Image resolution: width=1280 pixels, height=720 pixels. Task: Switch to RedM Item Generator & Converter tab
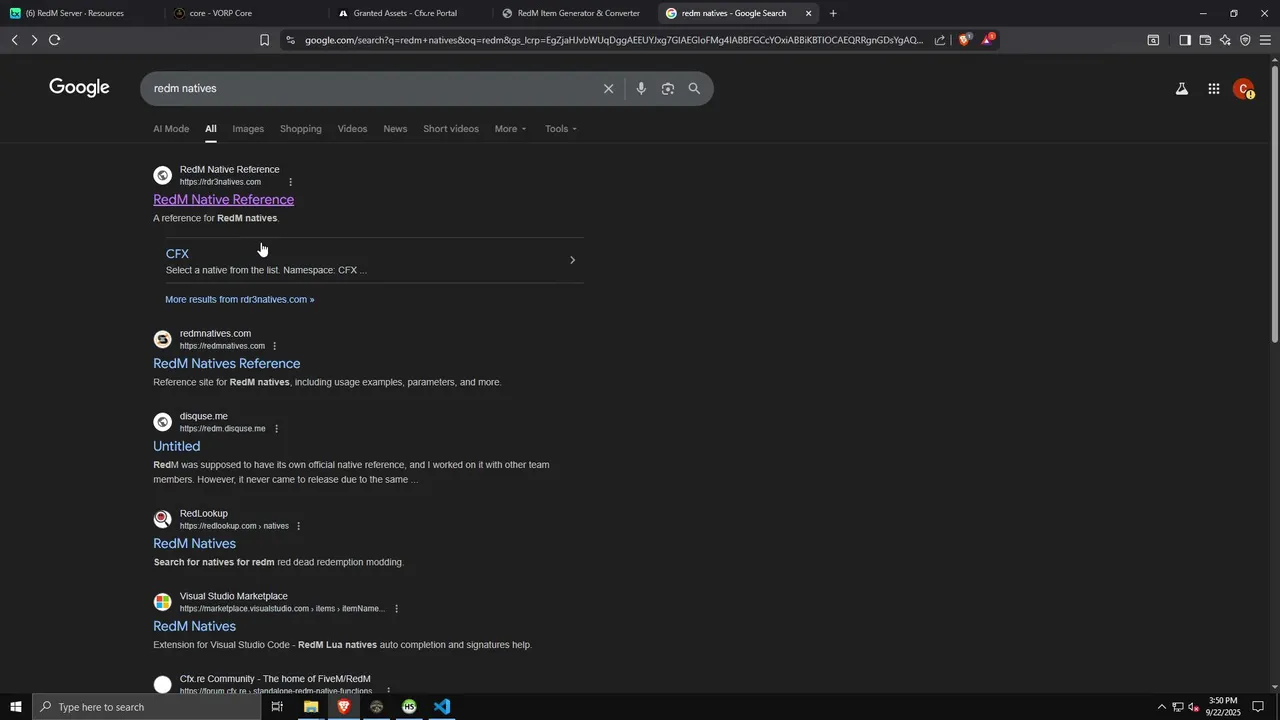(x=575, y=13)
